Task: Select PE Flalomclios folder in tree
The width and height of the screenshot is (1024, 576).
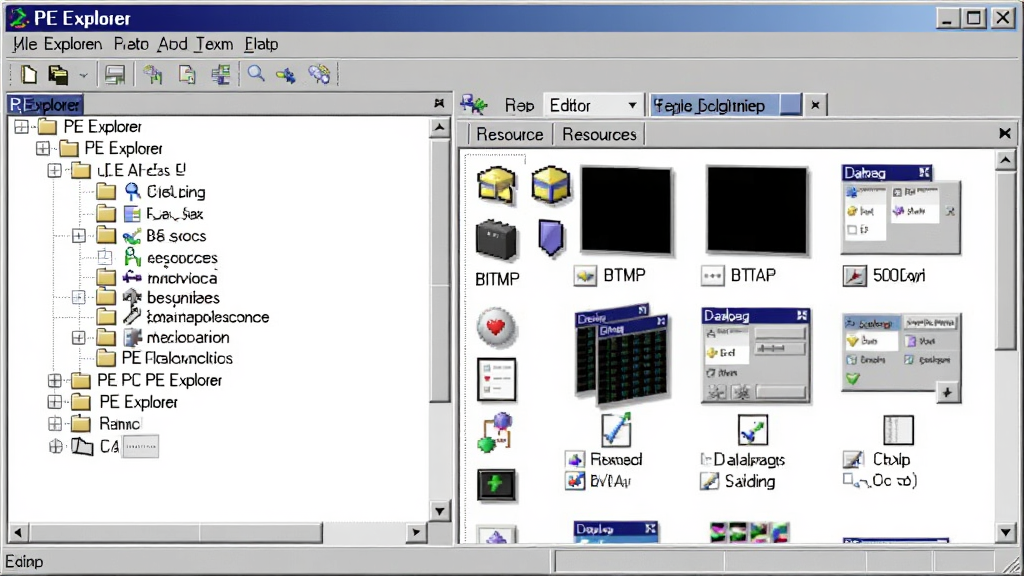Action: click(x=177, y=358)
